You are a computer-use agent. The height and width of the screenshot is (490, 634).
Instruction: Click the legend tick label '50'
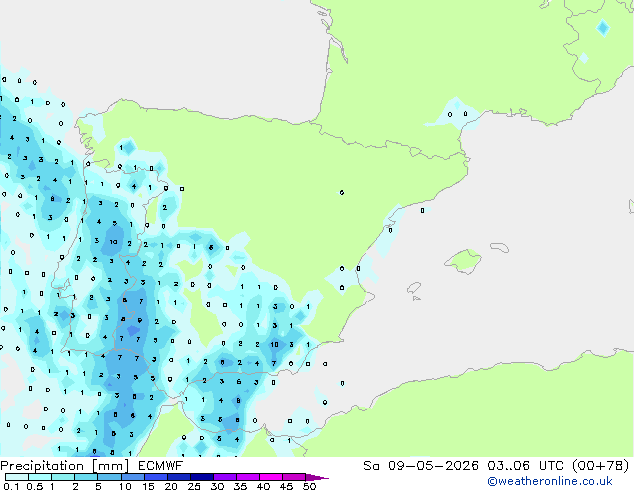[x=310, y=486]
